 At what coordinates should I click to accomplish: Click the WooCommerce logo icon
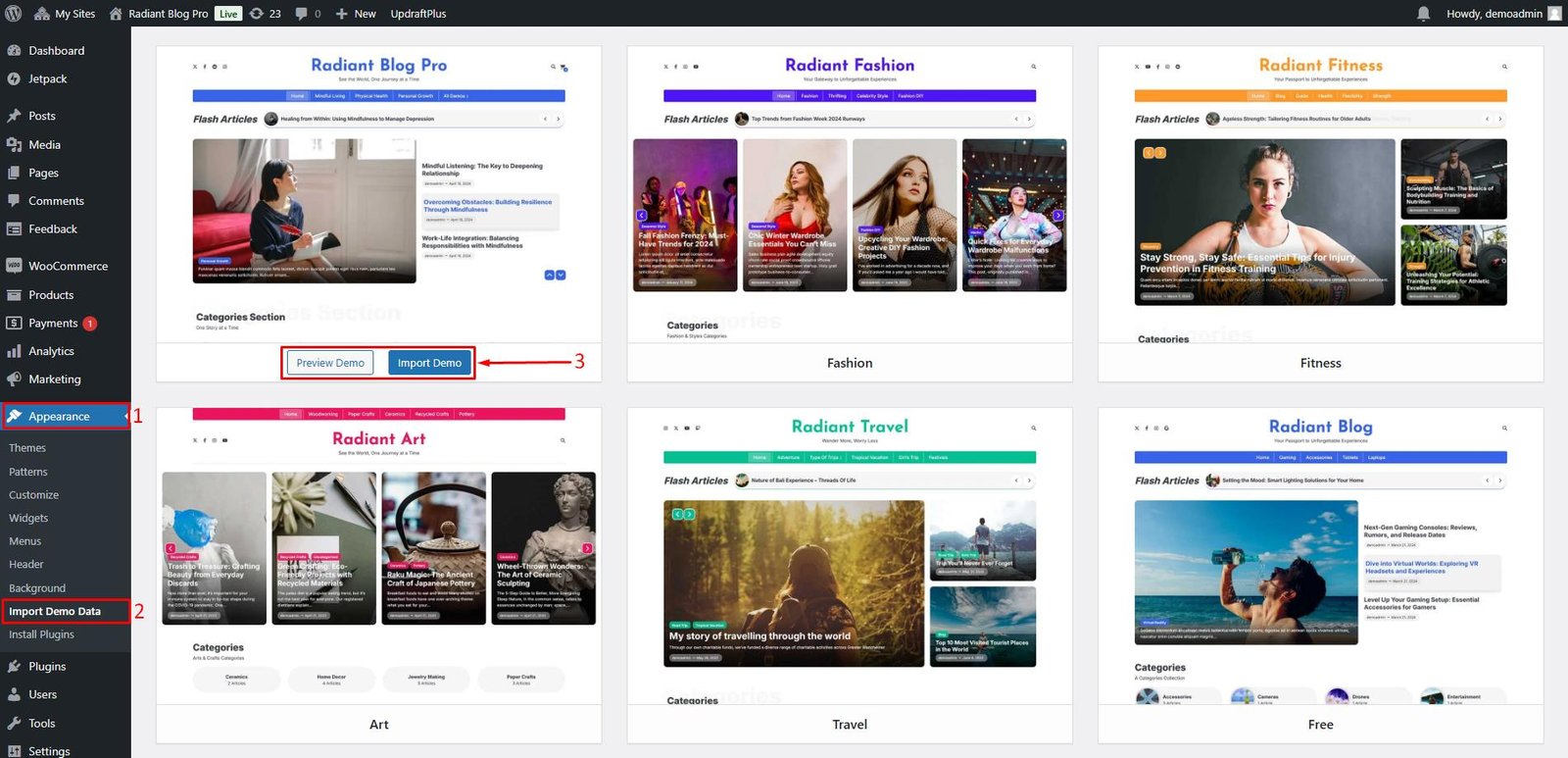pyautogui.click(x=14, y=266)
